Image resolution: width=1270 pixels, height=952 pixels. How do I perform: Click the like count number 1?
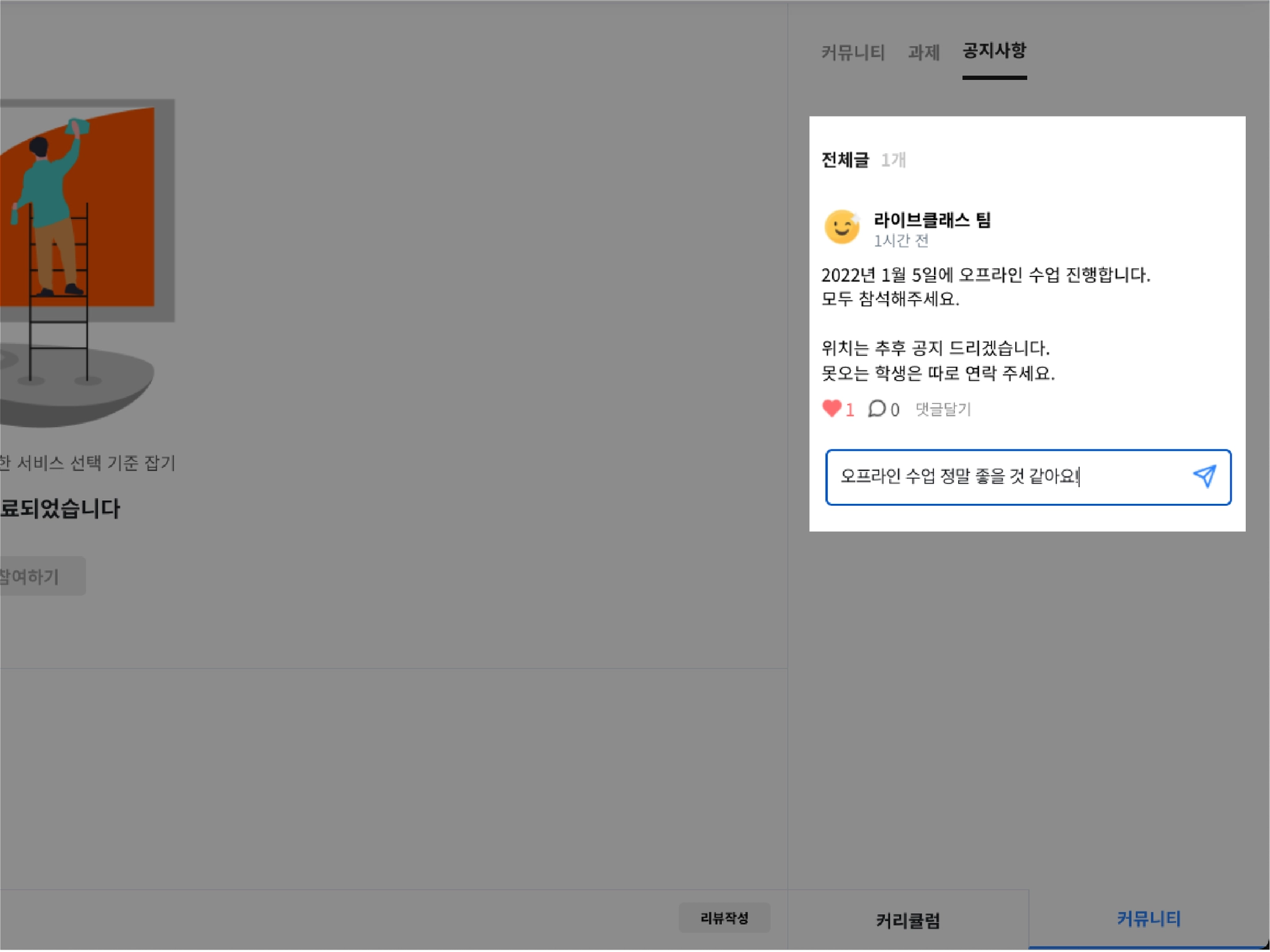point(850,410)
